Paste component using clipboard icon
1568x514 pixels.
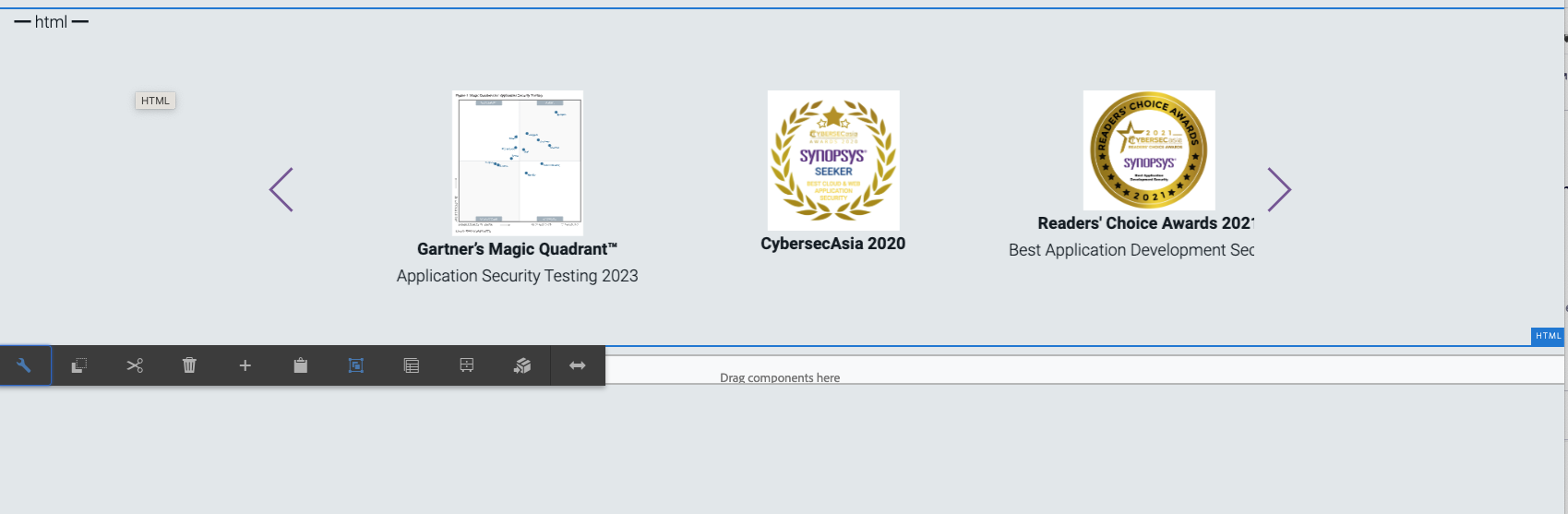pos(300,365)
